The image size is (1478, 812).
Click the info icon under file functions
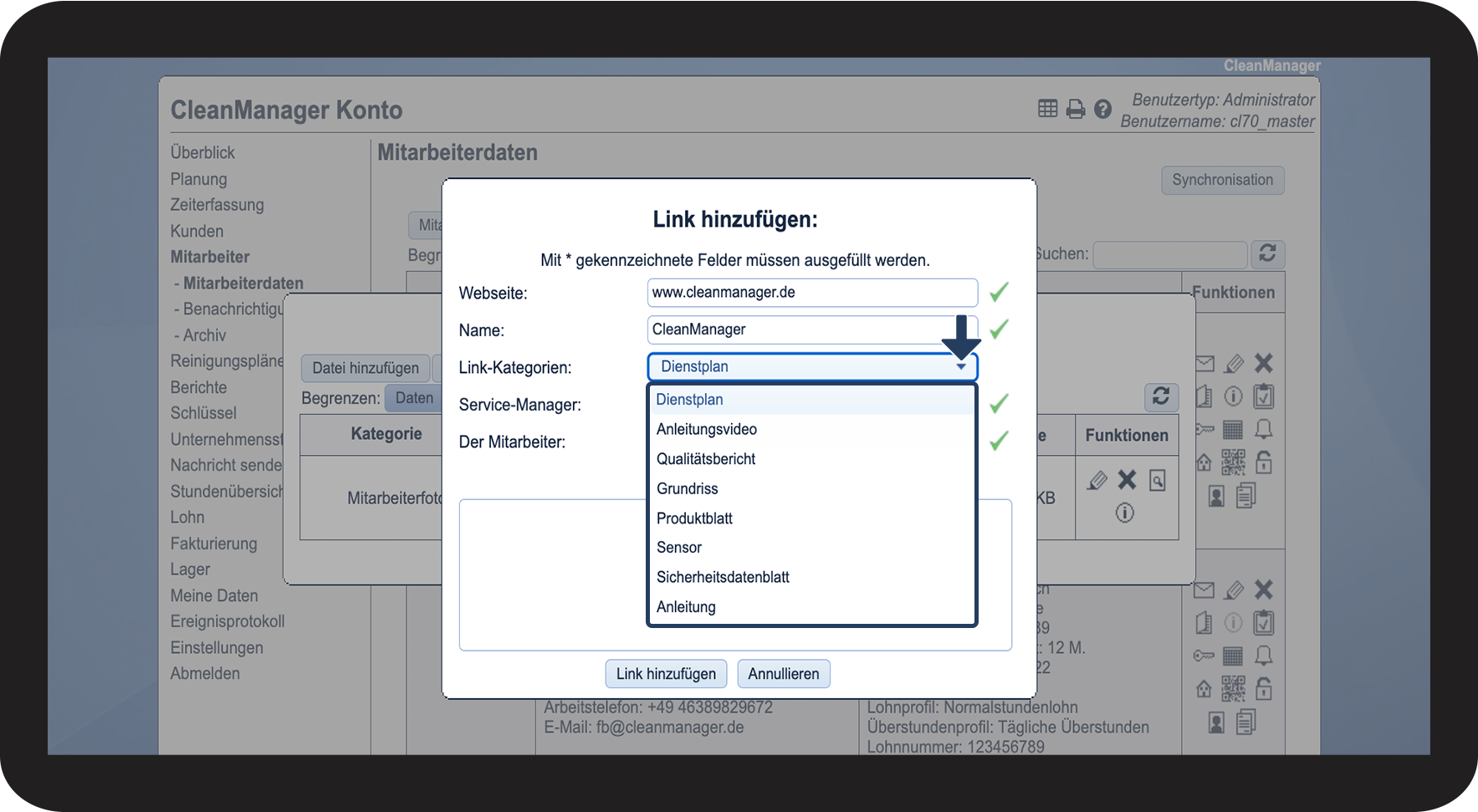(1125, 513)
